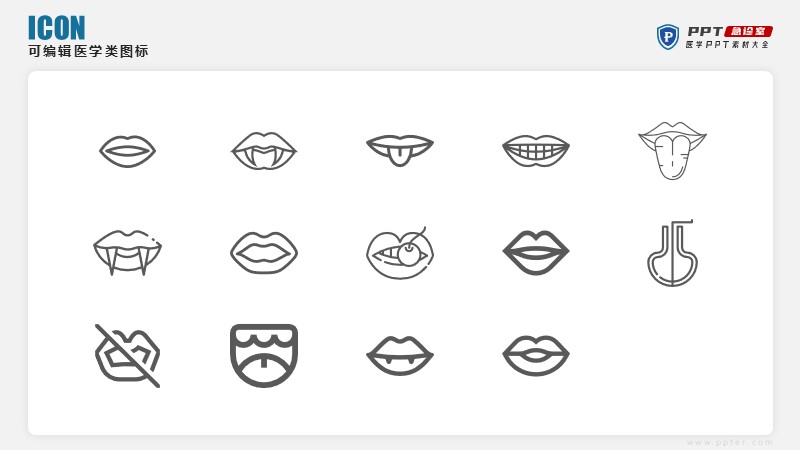Click the red badge beside PPT logo
Screen dimensions: 800x450
point(749,31)
